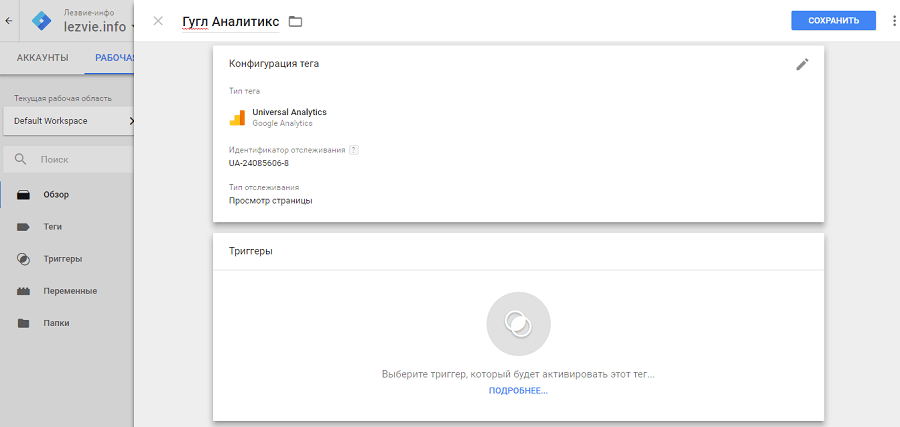This screenshot has width=900, height=427.
Task: Click the Universal Analytics bar-chart icon
Action: pos(237,117)
